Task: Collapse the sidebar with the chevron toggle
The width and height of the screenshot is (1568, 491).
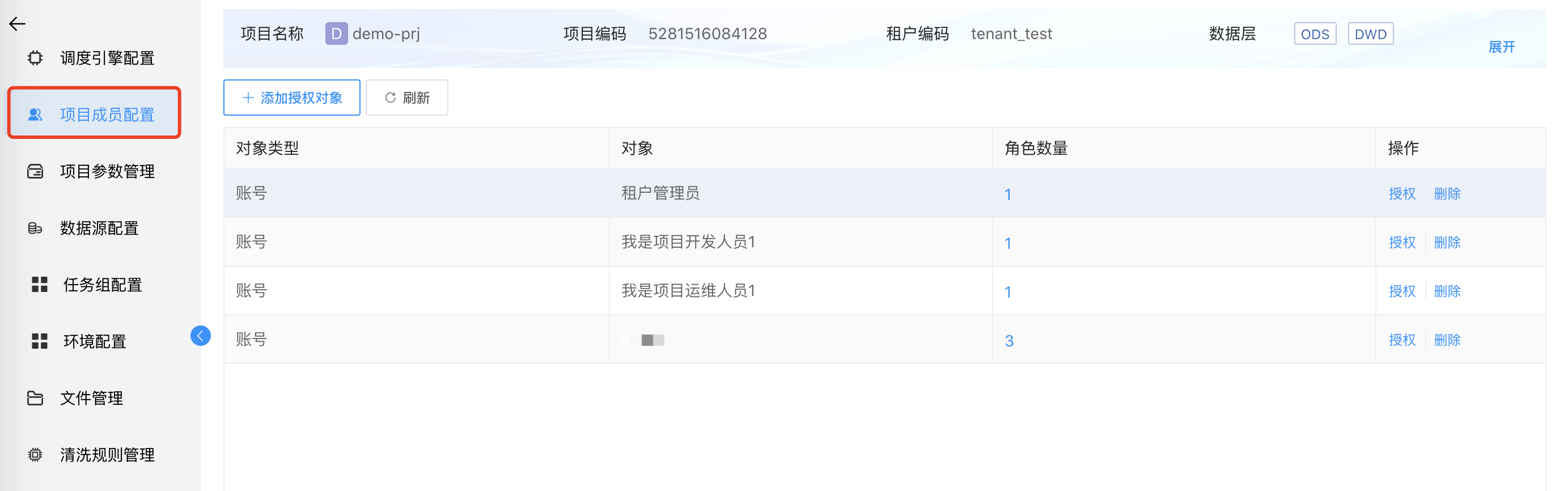Action: click(200, 335)
